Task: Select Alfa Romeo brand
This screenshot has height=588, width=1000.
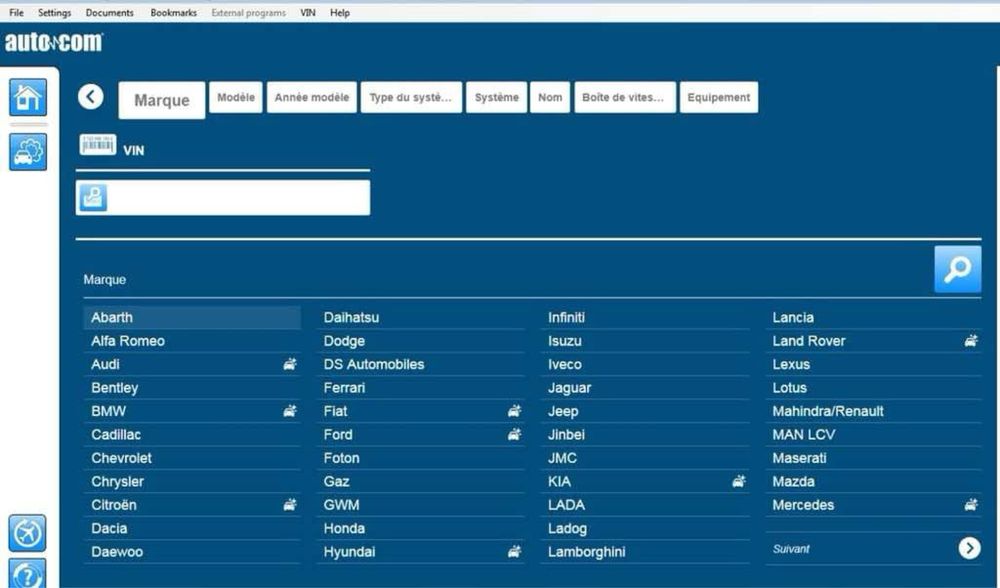Action: (x=192, y=341)
